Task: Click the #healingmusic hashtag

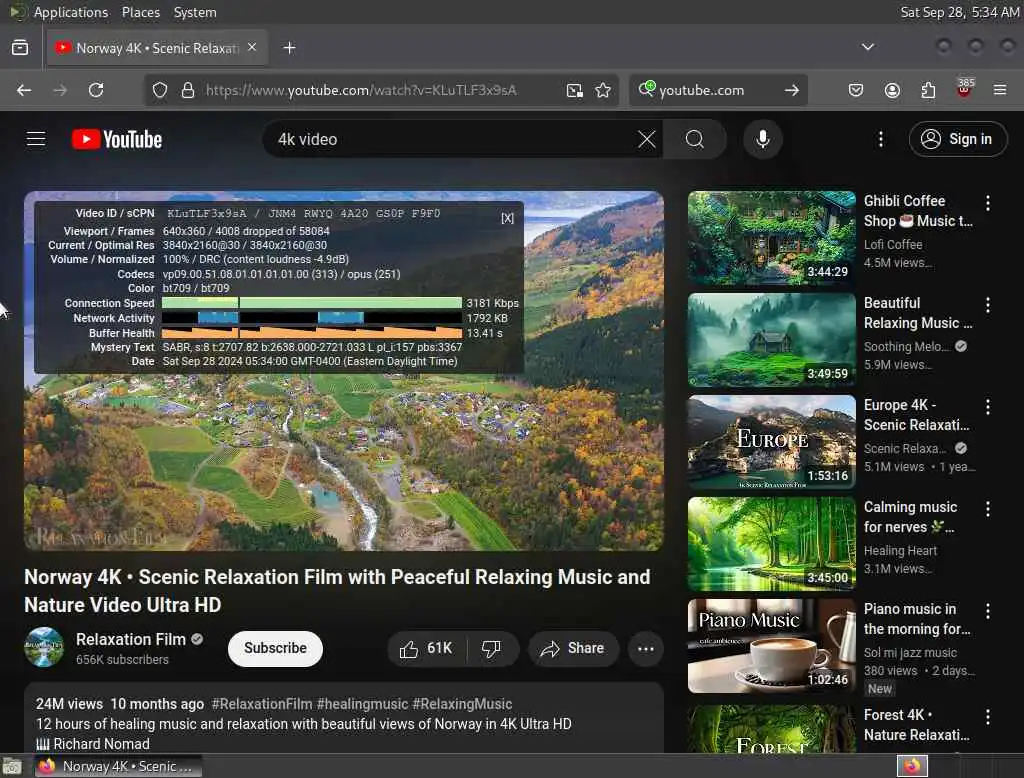Action: (362, 704)
